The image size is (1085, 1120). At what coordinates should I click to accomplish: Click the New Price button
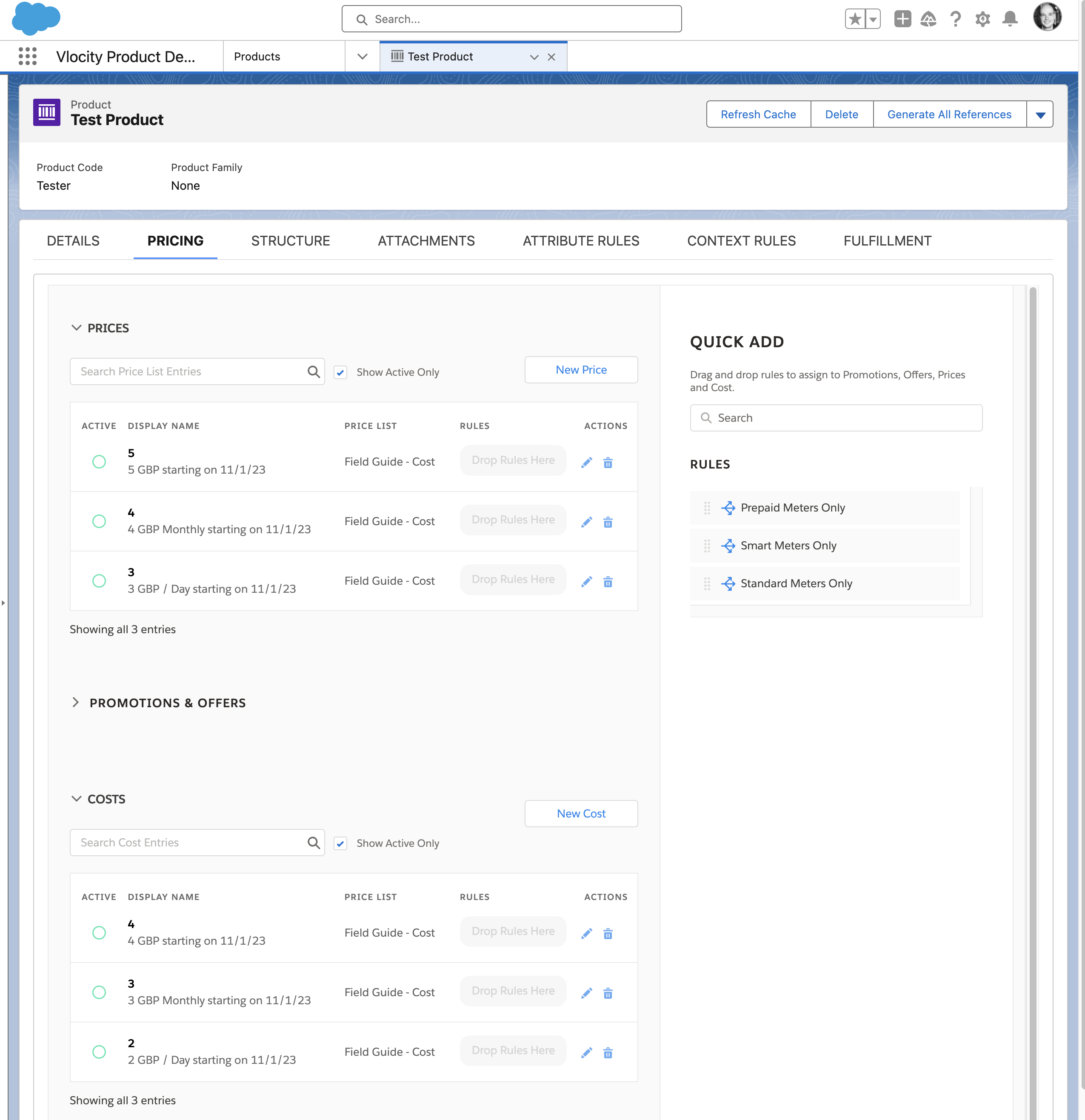tap(581, 370)
